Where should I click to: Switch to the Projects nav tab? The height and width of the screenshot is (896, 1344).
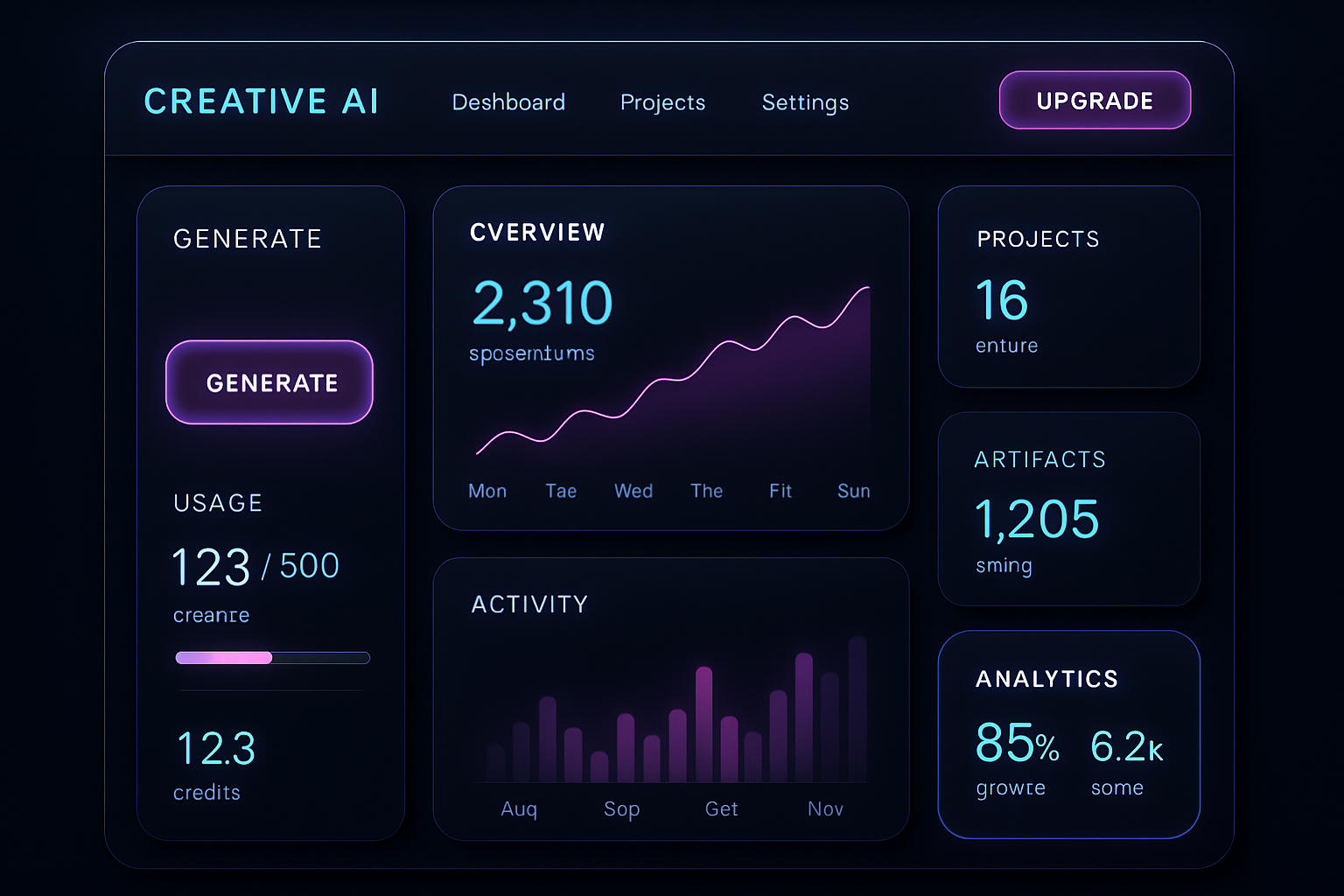click(662, 102)
